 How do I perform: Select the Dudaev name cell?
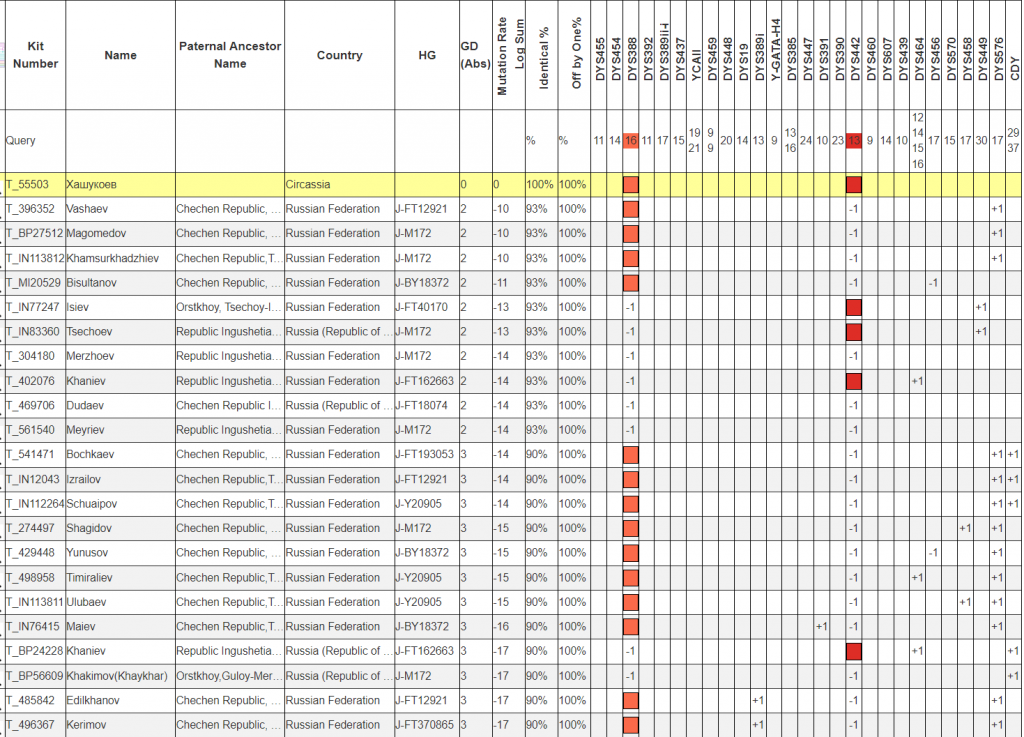[85, 406]
